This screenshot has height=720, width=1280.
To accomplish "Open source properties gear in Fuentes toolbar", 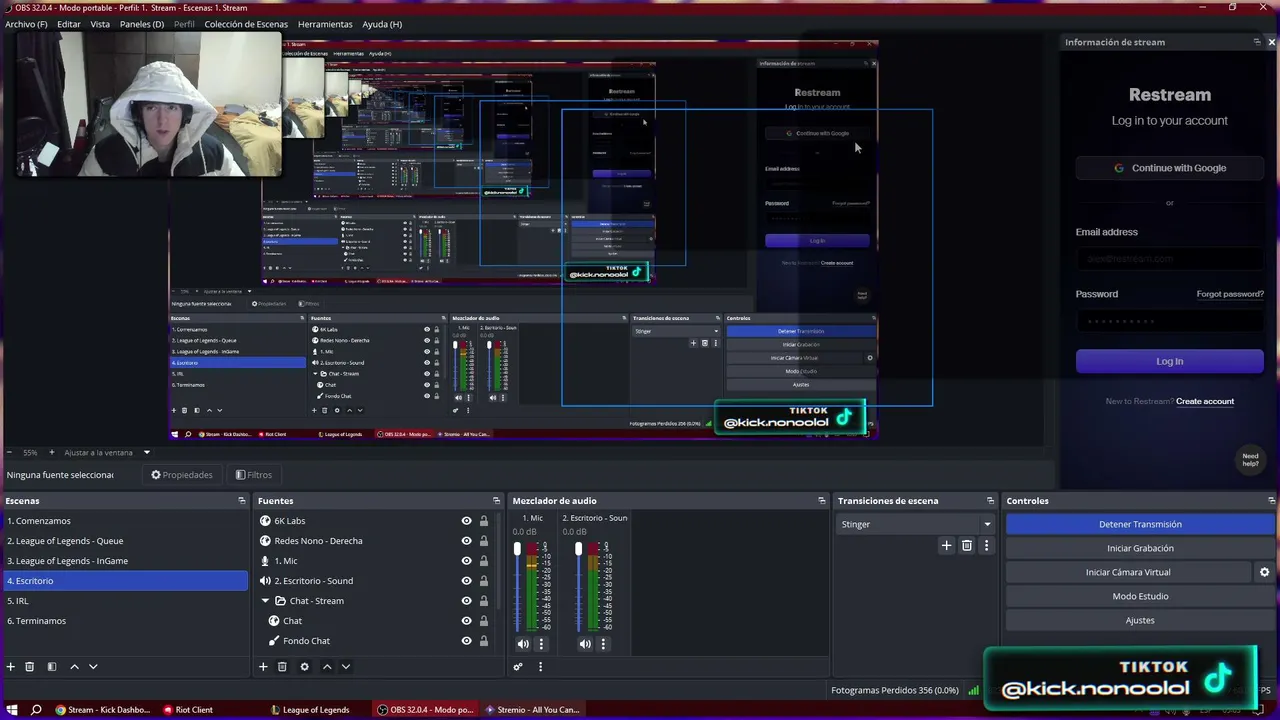I will tap(305, 667).
